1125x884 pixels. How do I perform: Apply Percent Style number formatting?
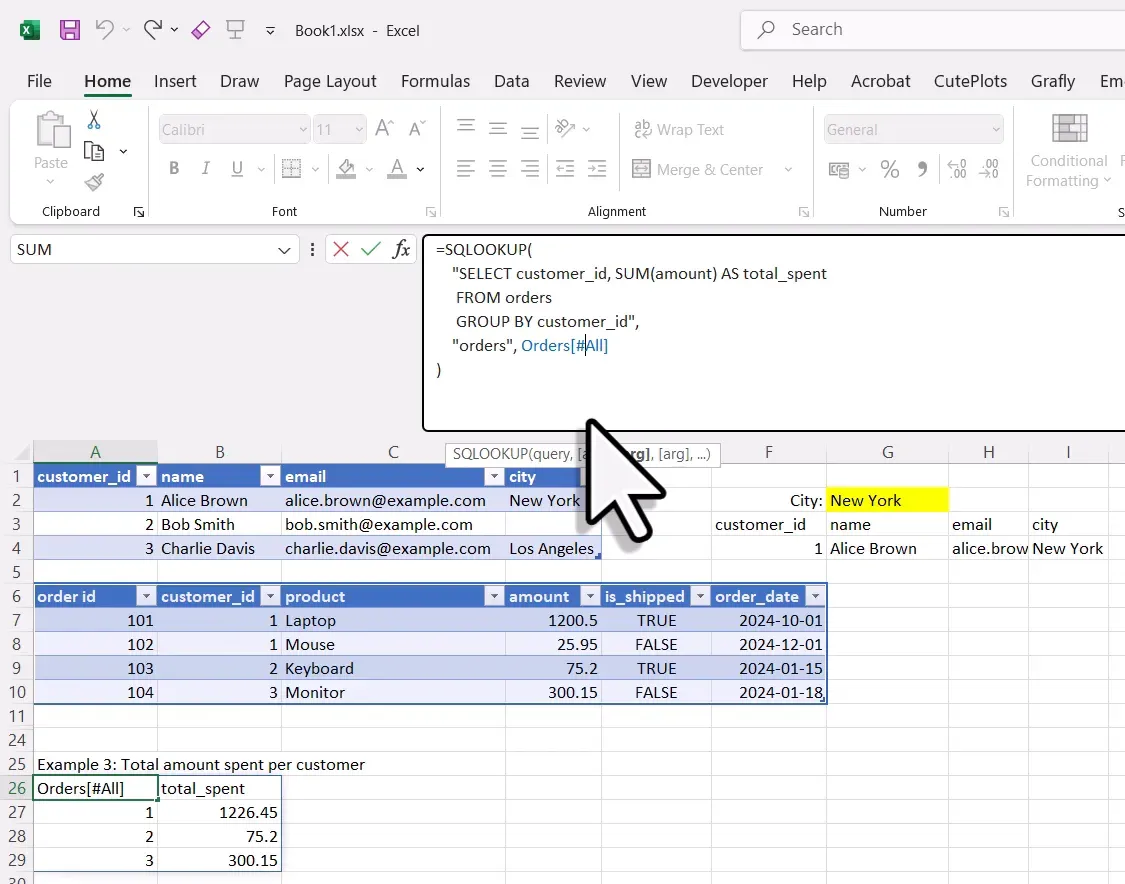(x=890, y=170)
